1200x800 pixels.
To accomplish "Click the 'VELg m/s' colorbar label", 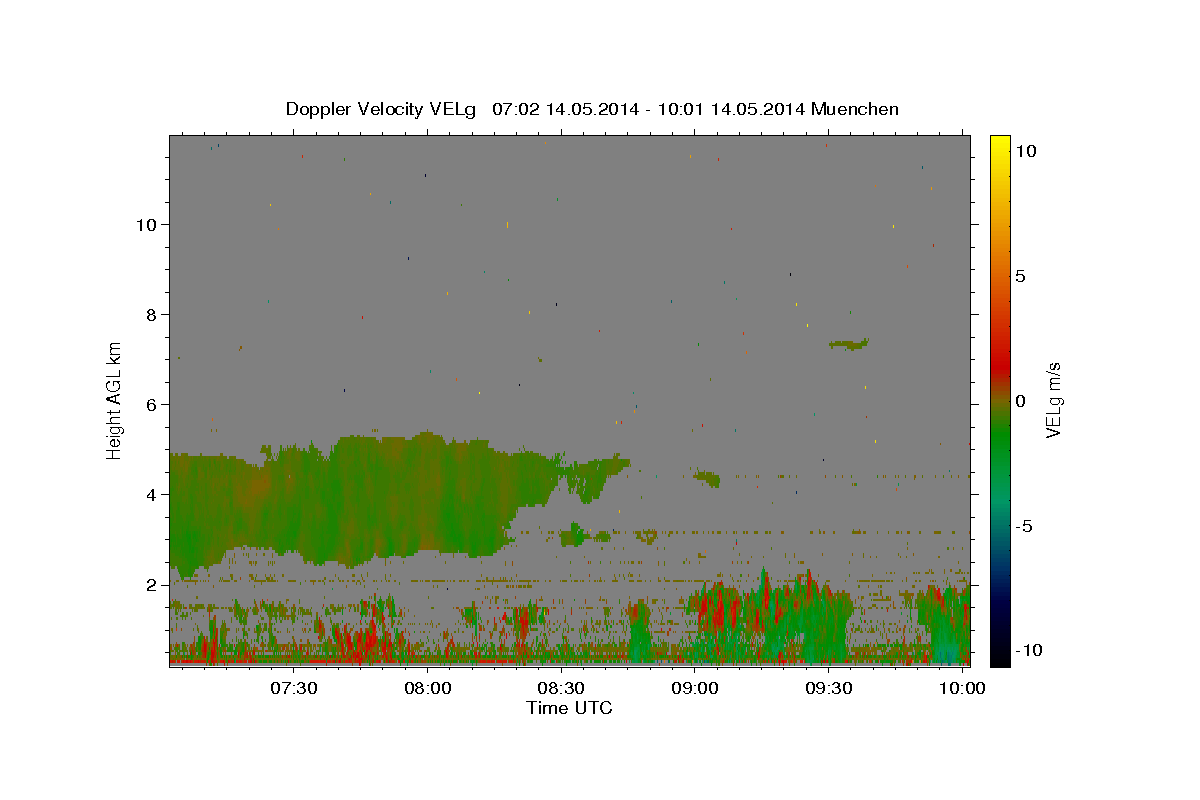I will pyautogui.click(x=1053, y=400).
